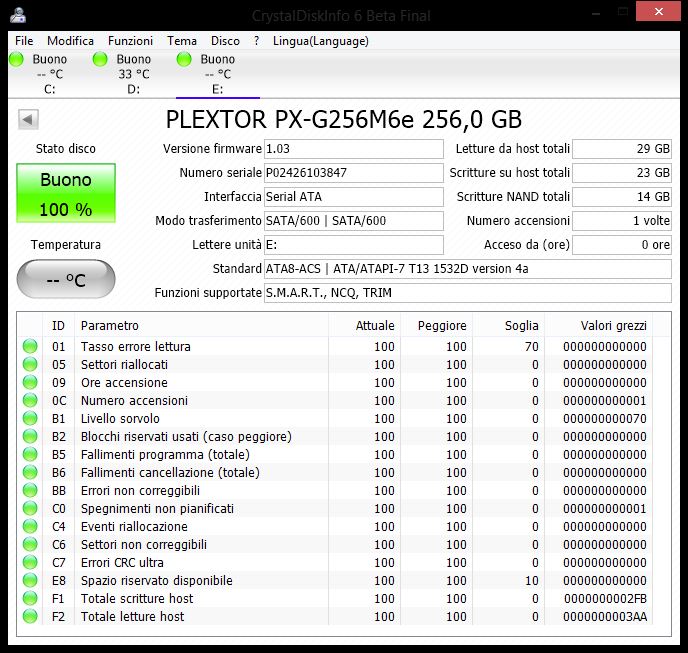Click the Letture da host totali value 29 GB
Image resolution: width=688 pixels, height=653 pixels.
(622, 149)
